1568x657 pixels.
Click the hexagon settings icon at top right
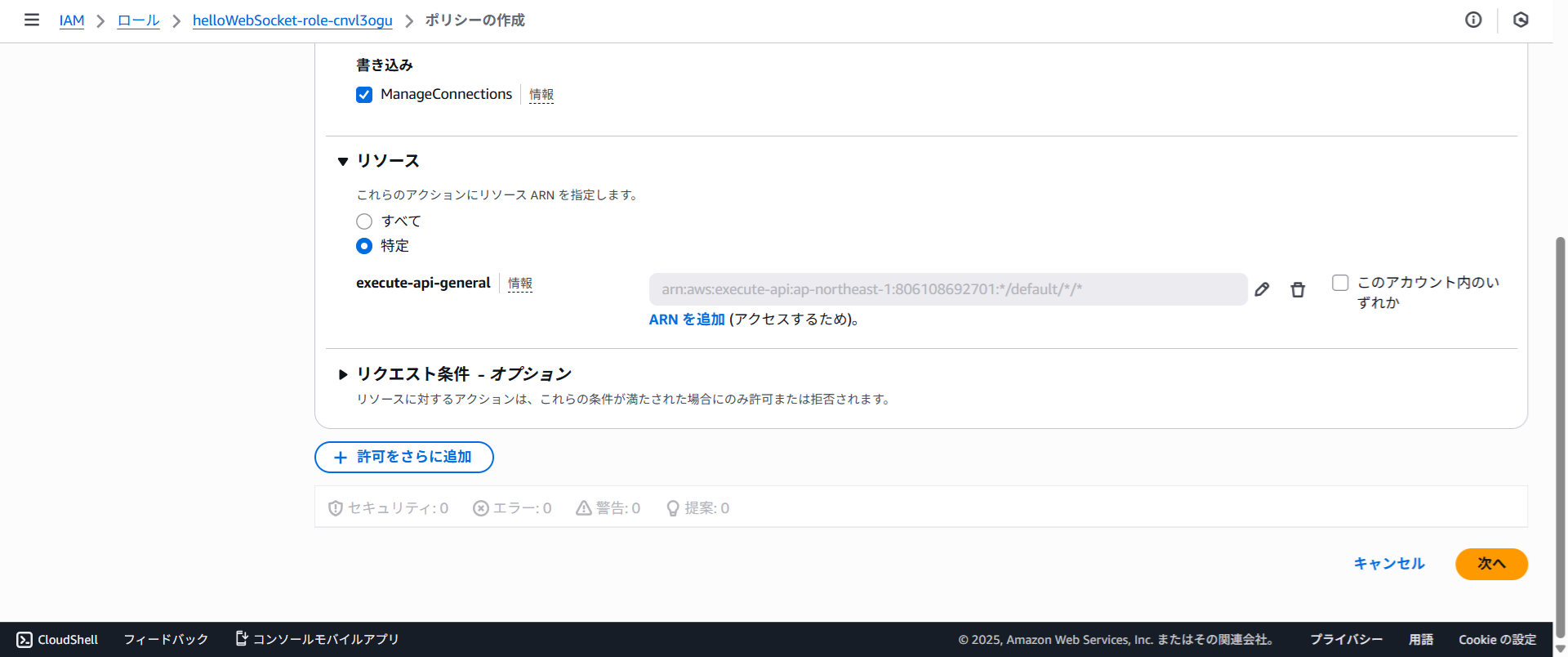point(1521,20)
